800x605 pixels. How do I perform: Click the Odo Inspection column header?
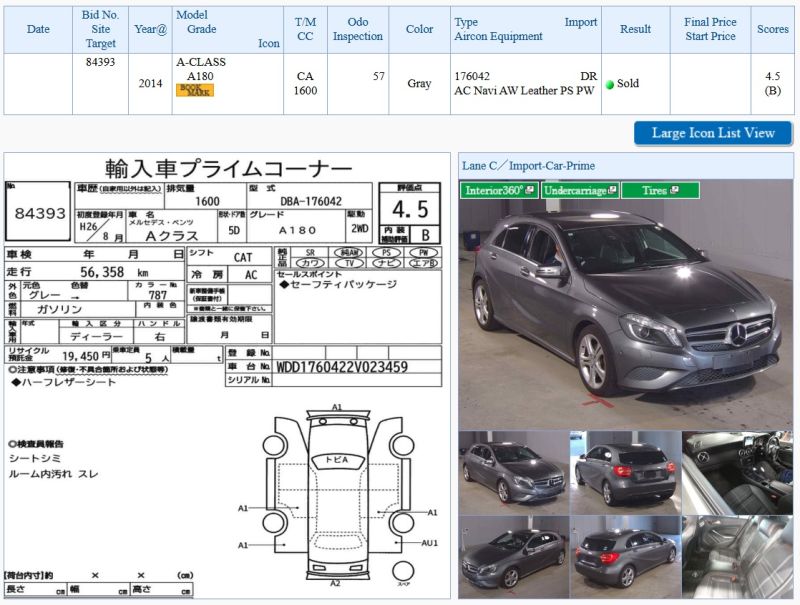pos(358,30)
